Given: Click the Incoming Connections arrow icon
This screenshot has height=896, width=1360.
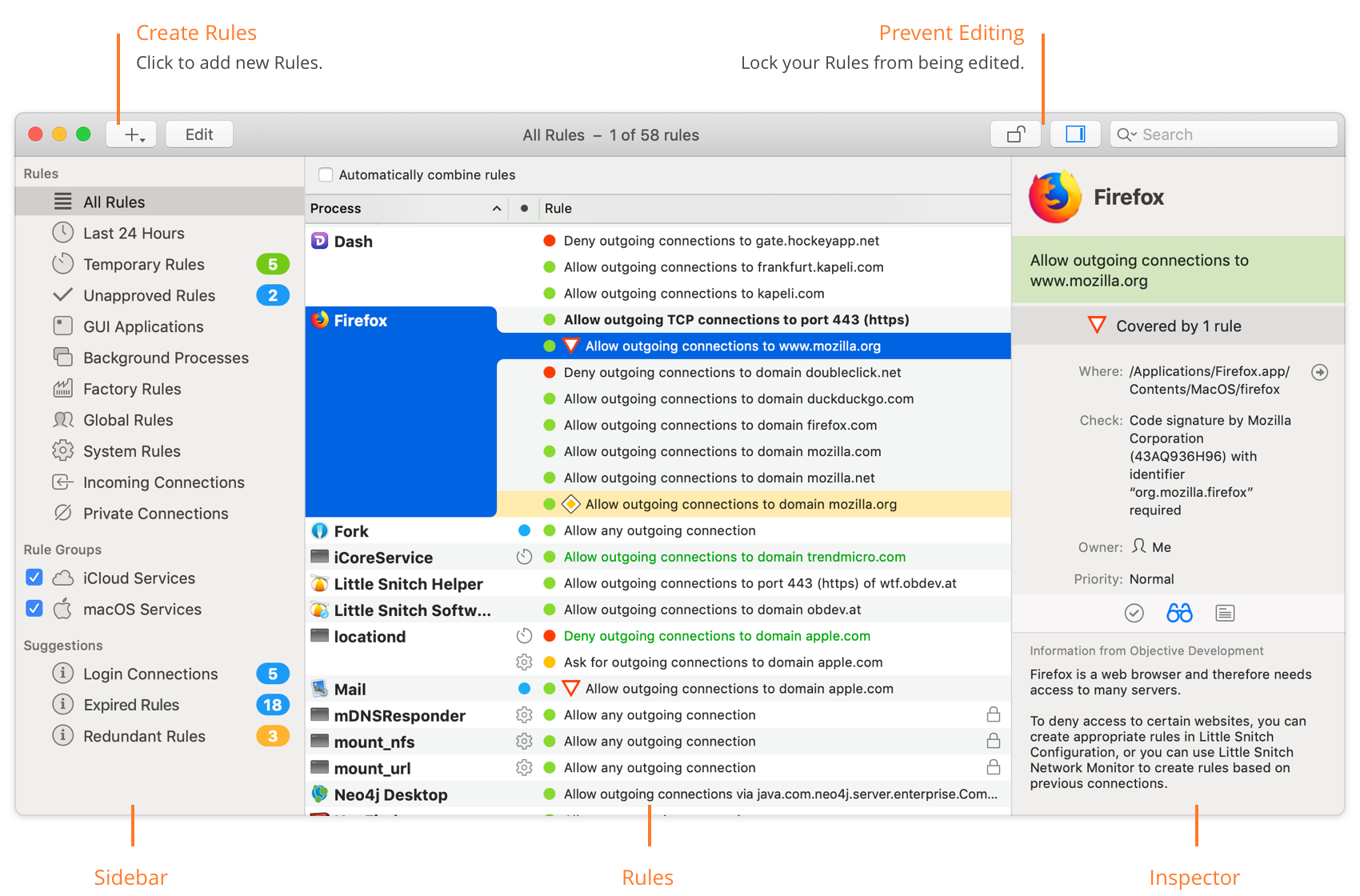Looking at the screenshot, I should (x=62, y=482).
